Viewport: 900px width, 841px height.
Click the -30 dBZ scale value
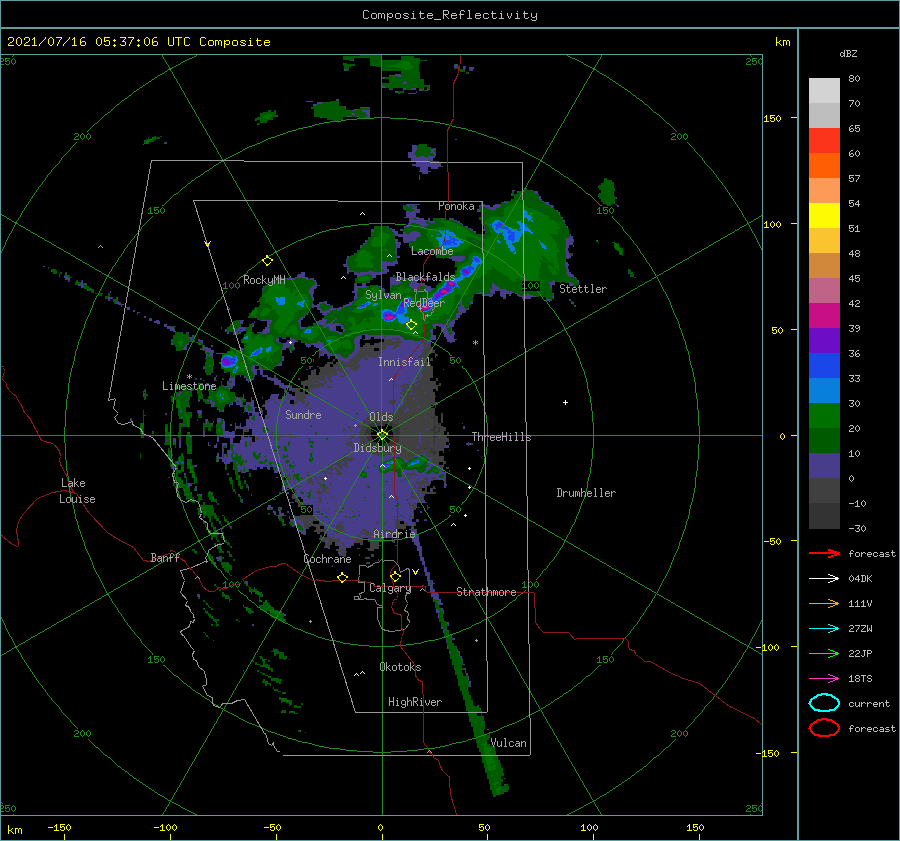[x=857, y=528]
